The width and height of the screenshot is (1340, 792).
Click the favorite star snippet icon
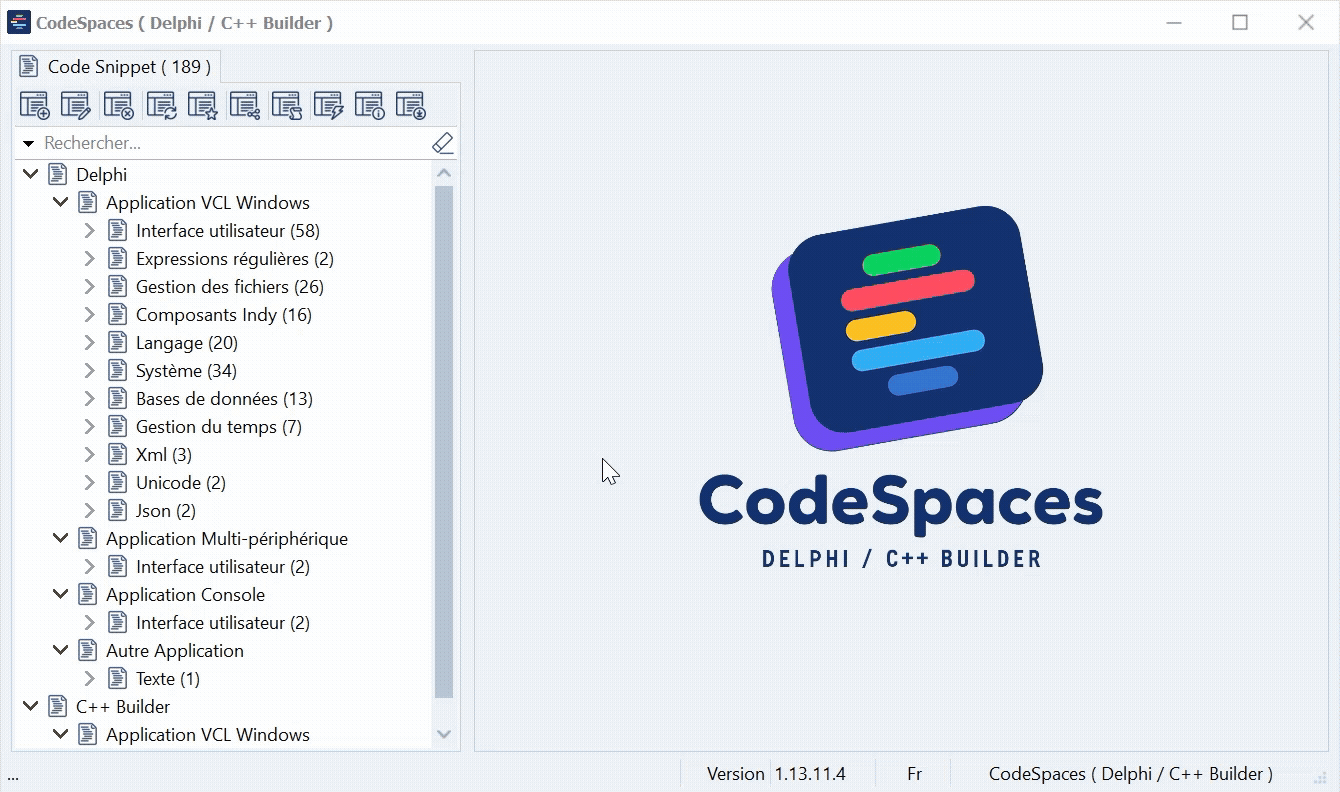click(x=202, y=105)
